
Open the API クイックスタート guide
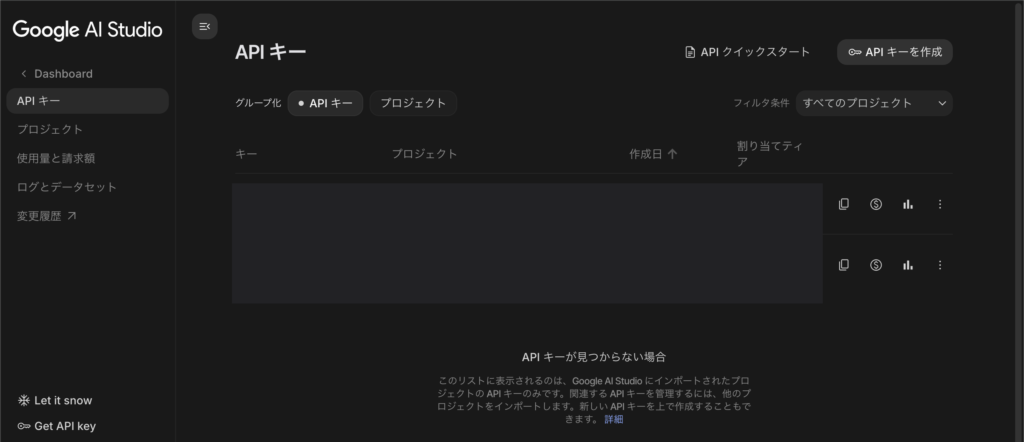click(747, 52)
